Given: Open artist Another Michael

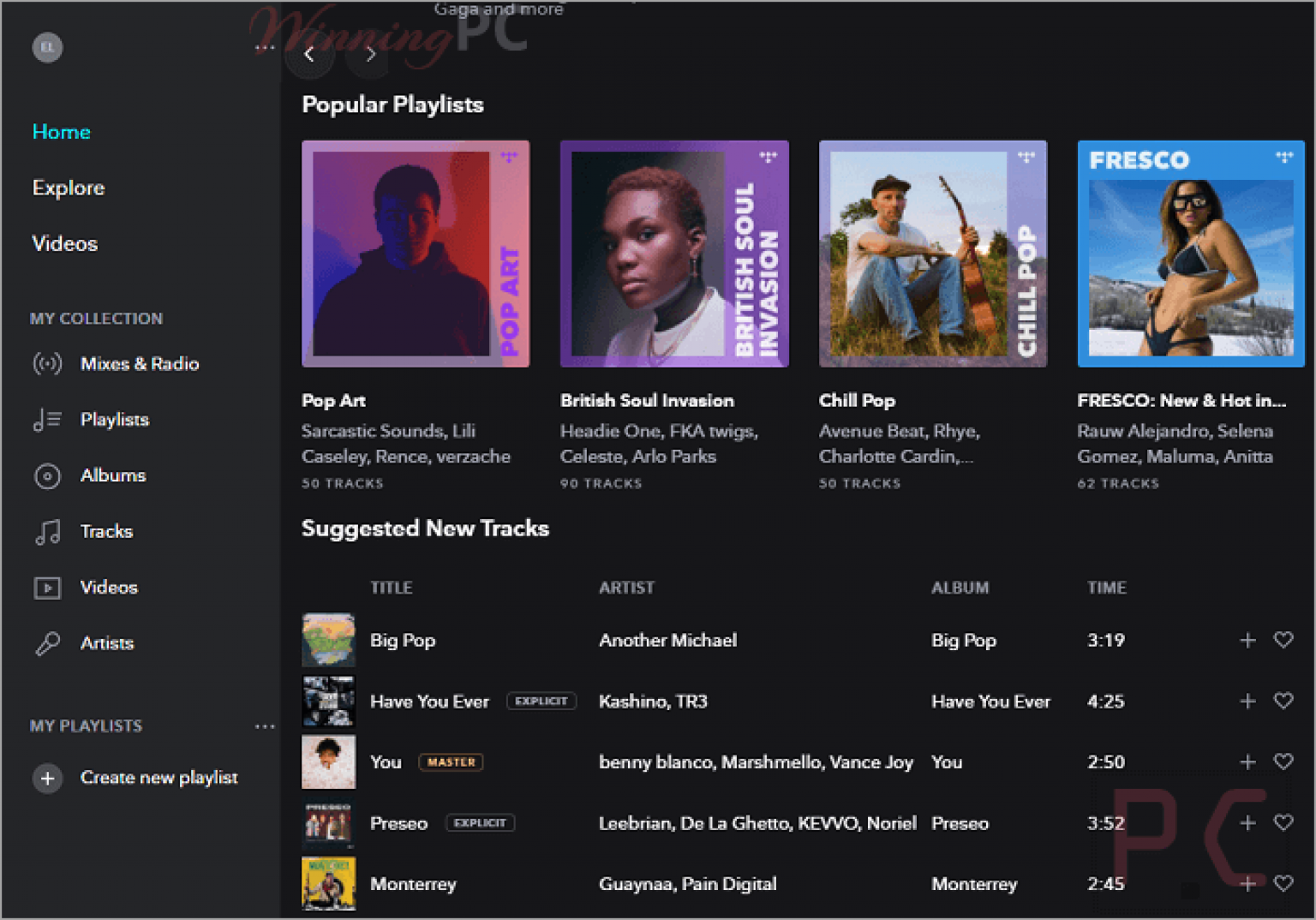Looking at the screenshot, I should [x=668, y=640].
